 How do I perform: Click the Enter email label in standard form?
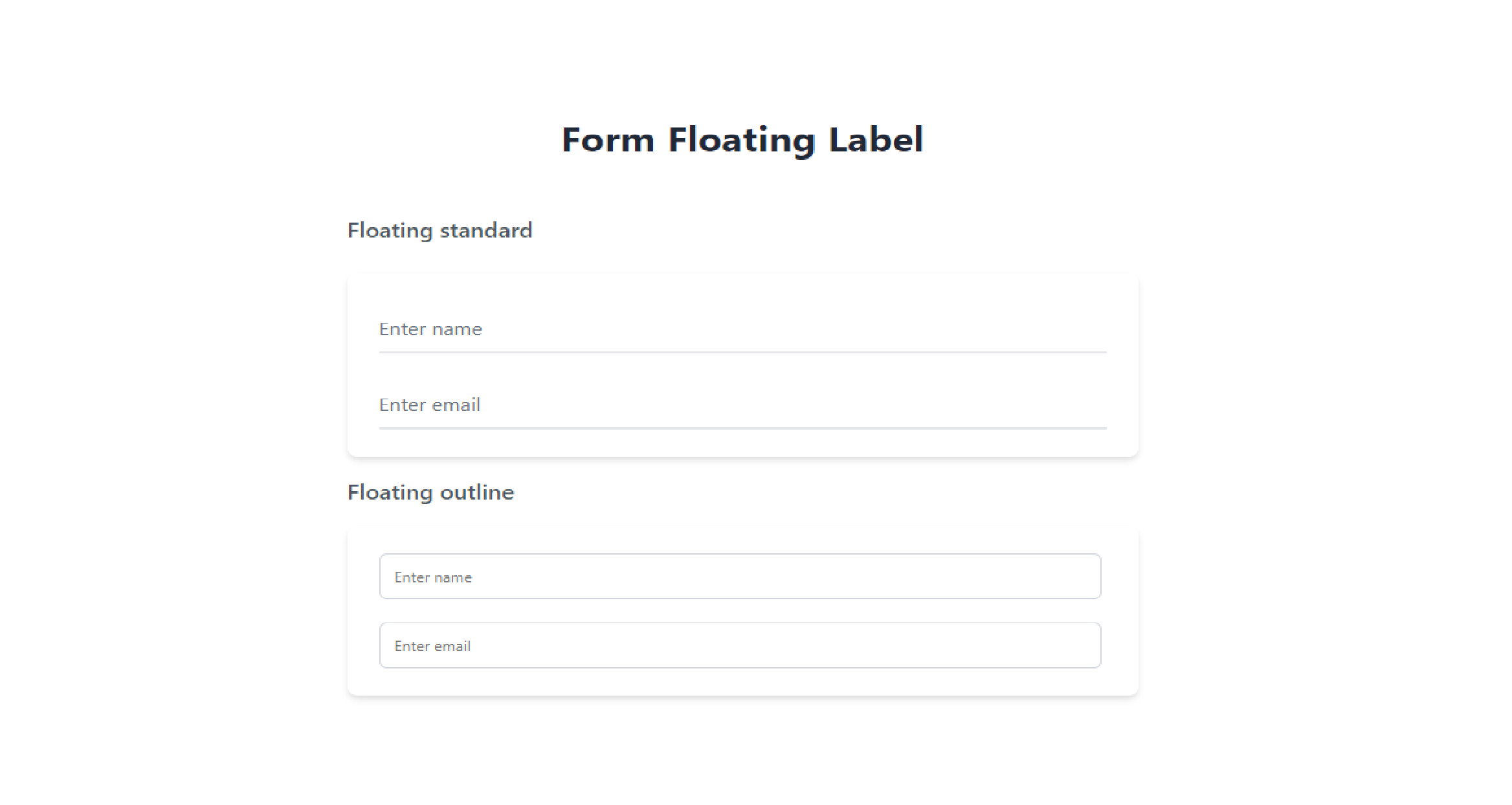click(430, 405)
